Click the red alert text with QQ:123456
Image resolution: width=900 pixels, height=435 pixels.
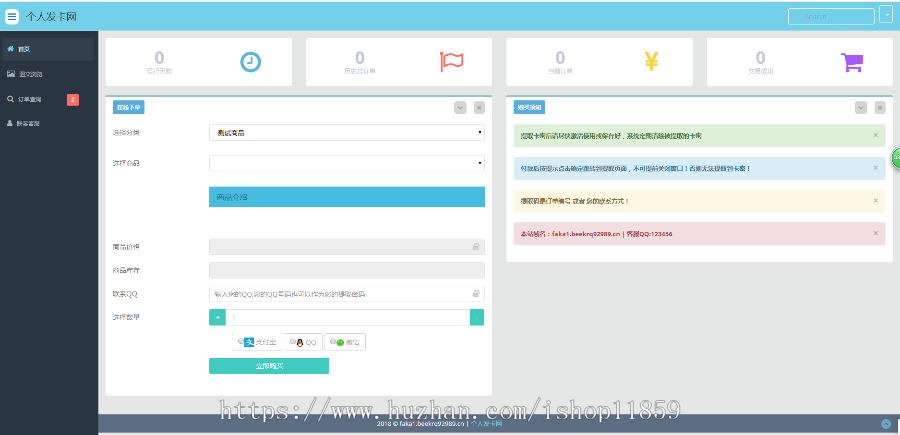(596, 234)
